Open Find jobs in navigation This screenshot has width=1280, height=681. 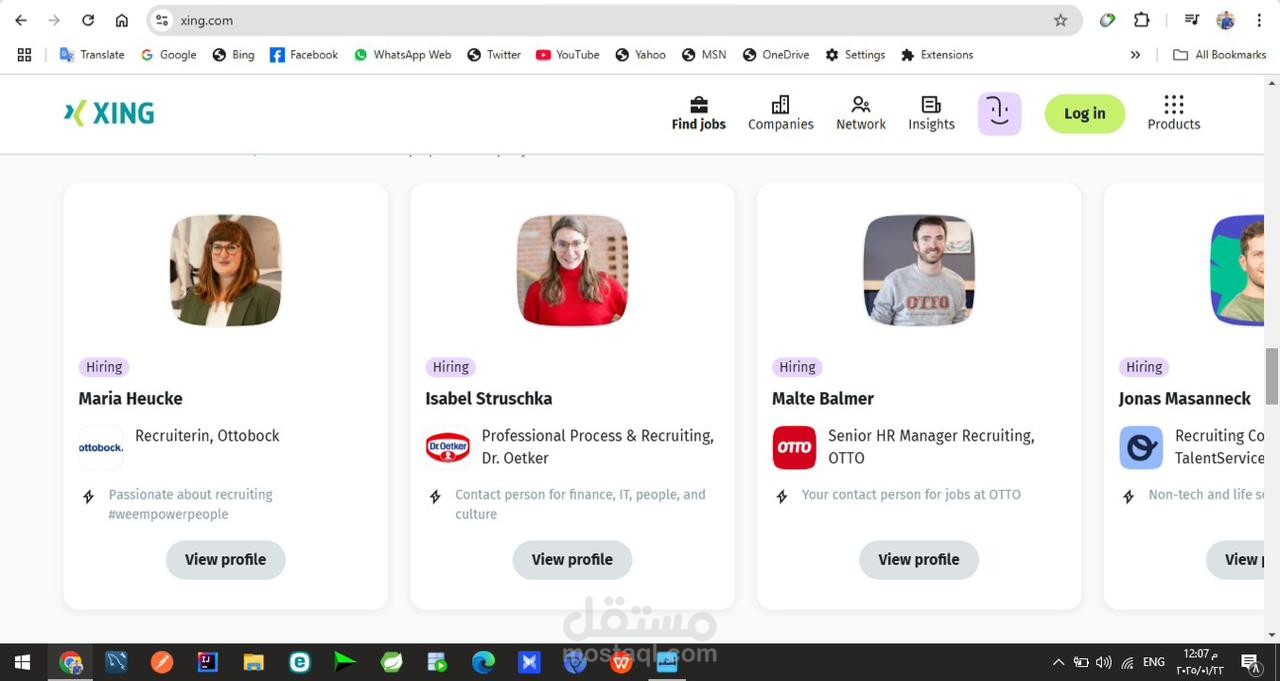(x=699, y=114)
